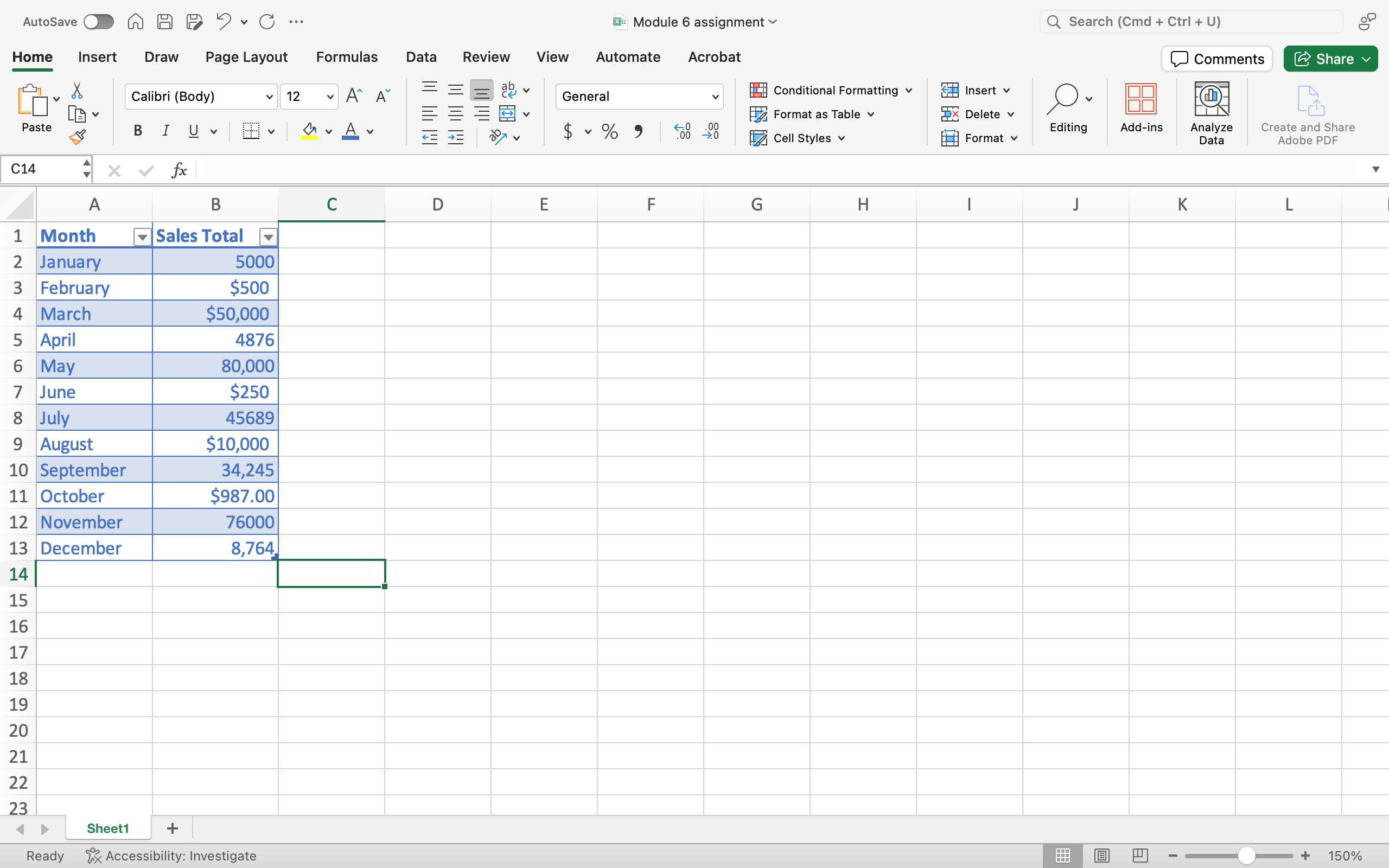The image size is (1389, 868).
Task: Select Align Left horizontal alignment
Action: coord(429,114)
